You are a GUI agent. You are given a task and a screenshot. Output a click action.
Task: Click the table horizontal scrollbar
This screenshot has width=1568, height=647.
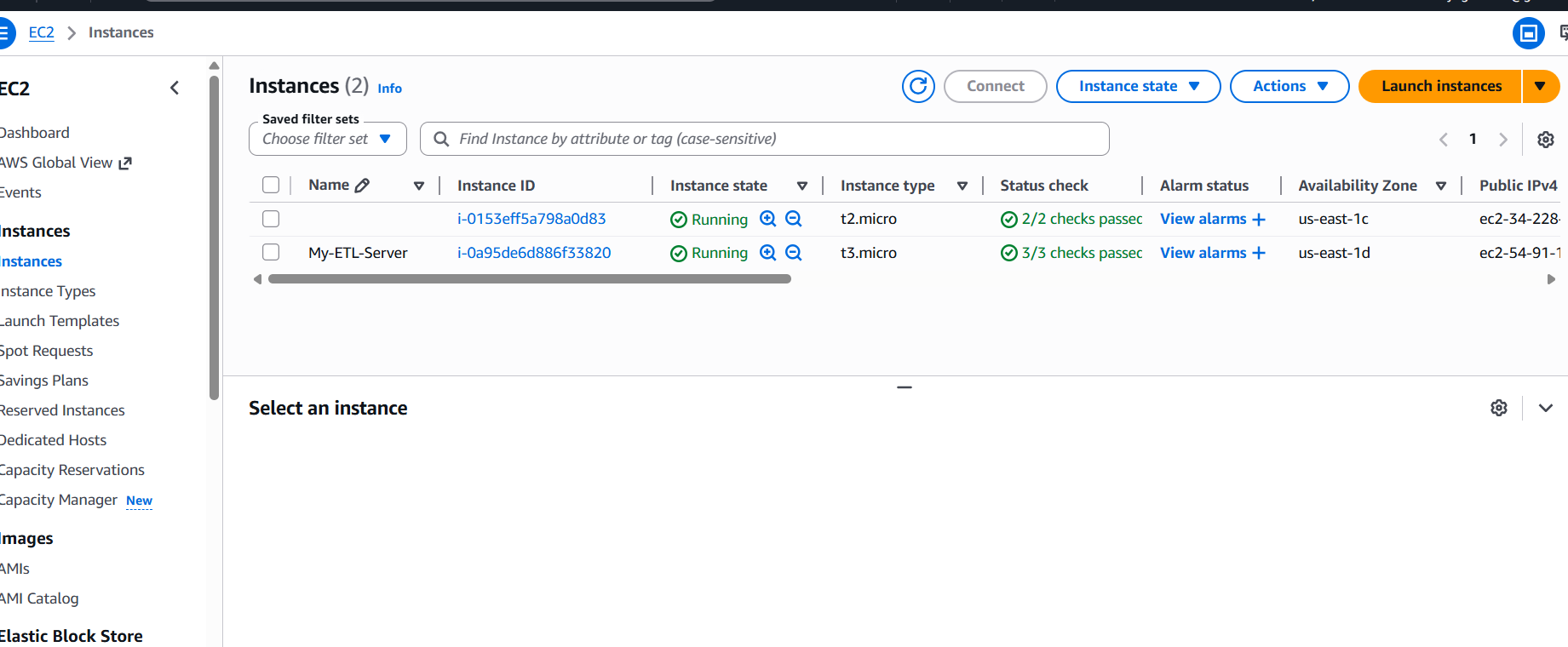click(x=529, y=279)
